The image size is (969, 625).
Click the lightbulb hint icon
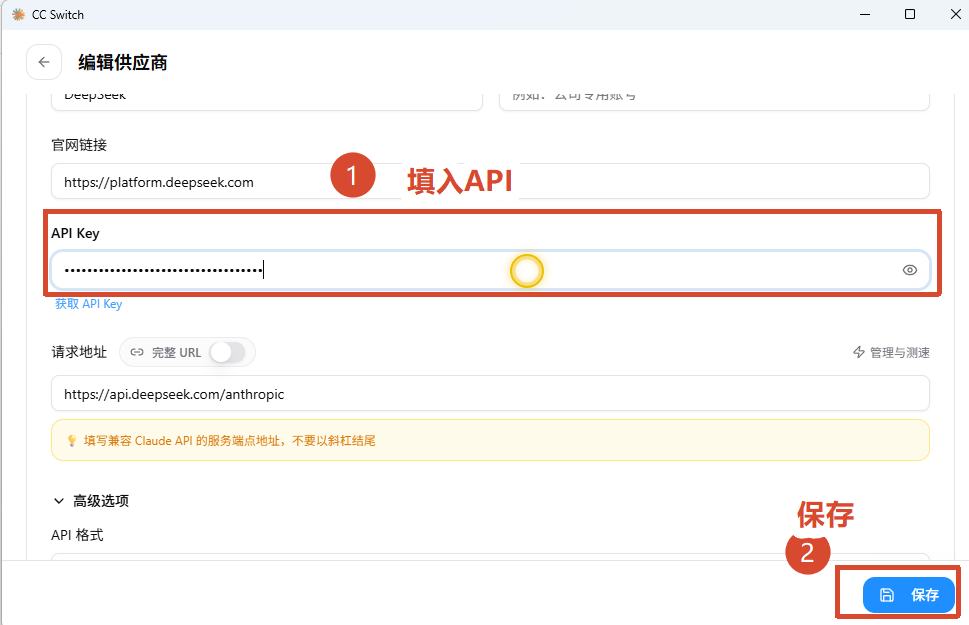tap(72, 441)
